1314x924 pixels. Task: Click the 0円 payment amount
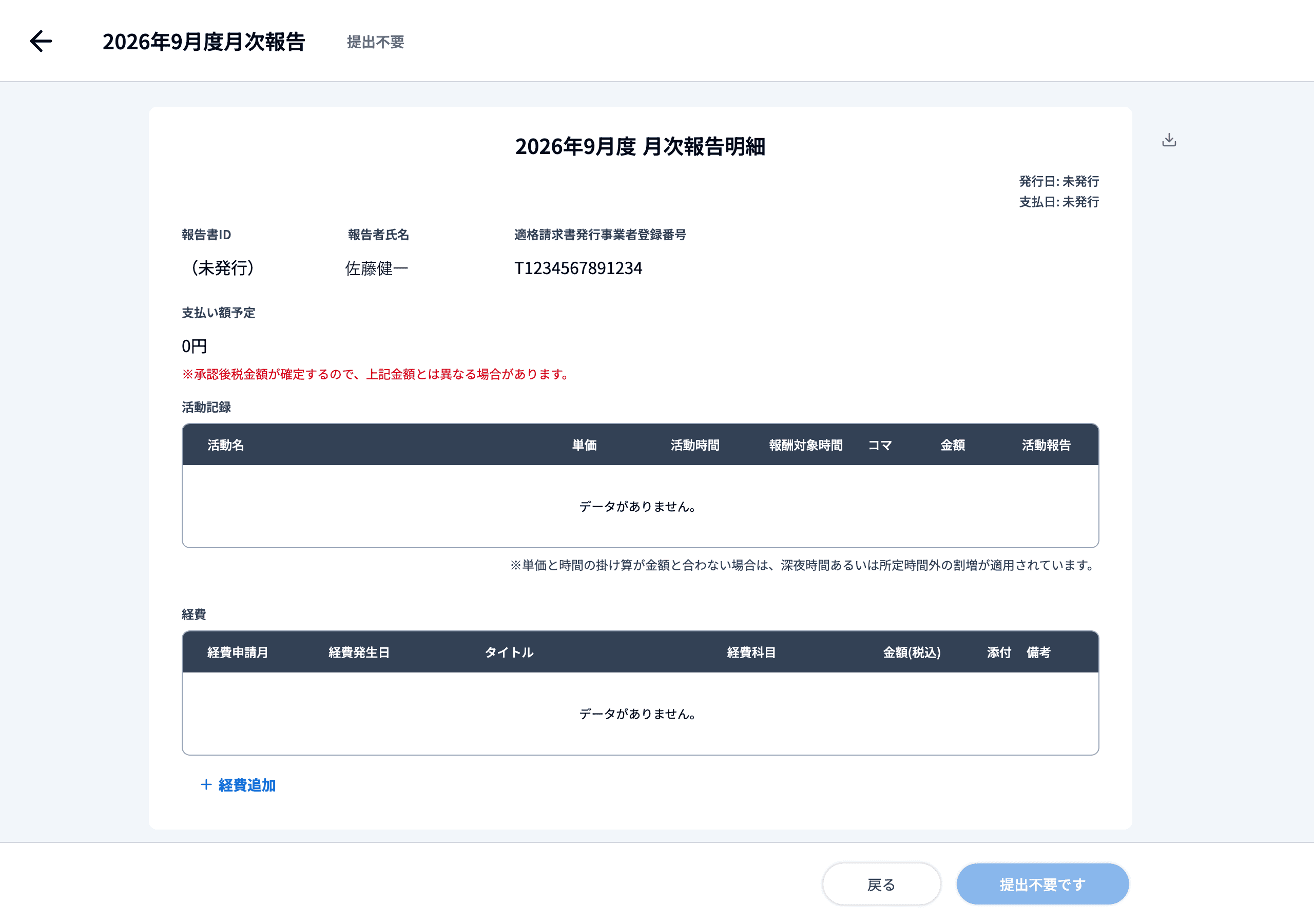click(194, 346)
